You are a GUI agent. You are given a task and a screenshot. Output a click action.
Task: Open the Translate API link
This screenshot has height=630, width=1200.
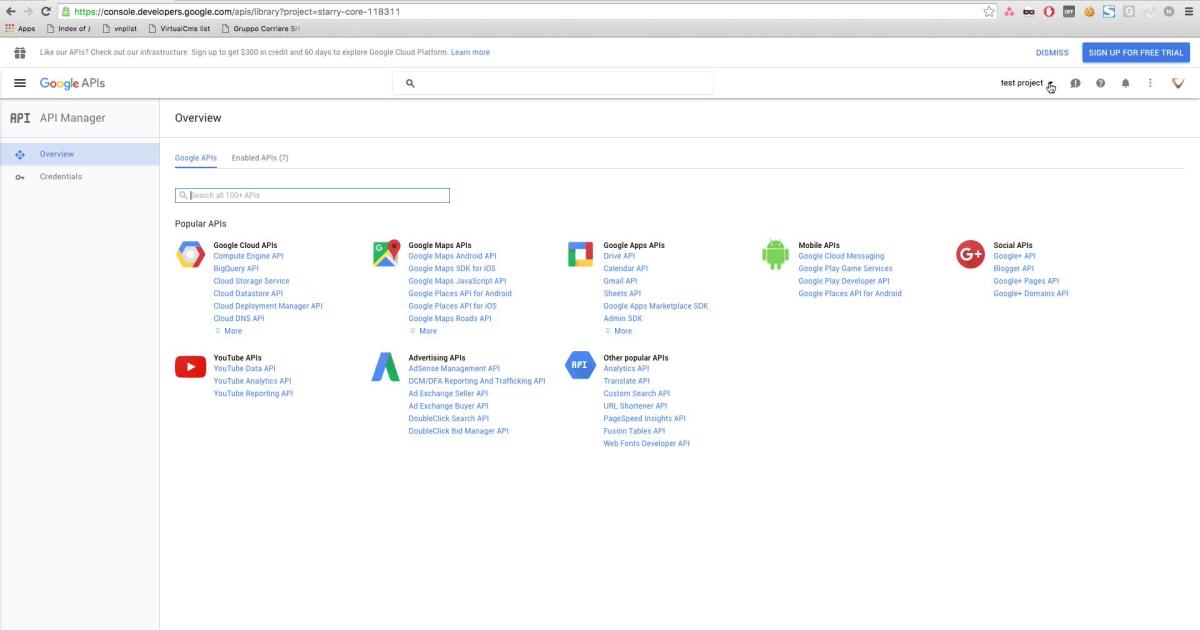pos(626,381)
